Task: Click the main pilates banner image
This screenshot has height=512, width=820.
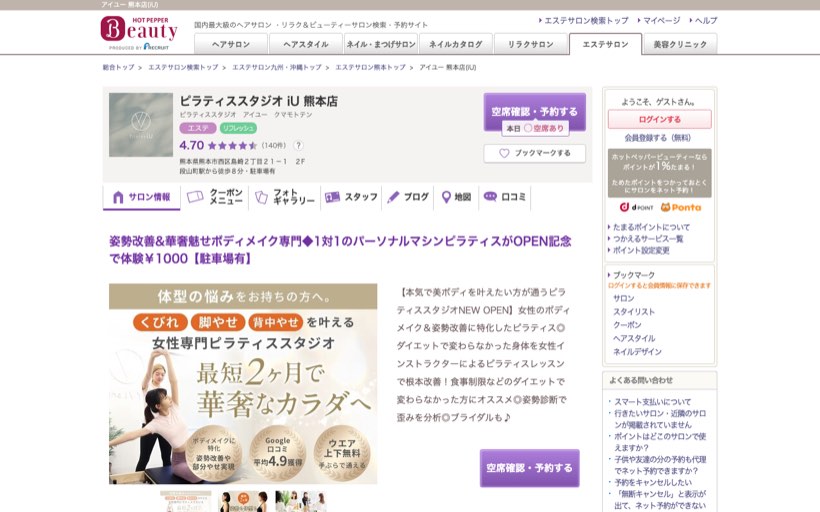Action: (x=243, y=384)
